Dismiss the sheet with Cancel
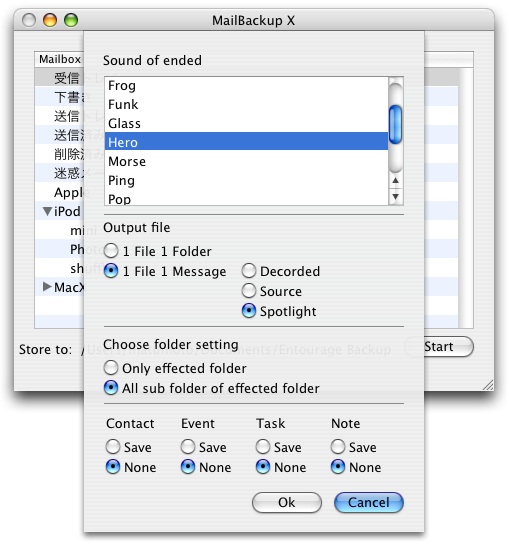 [368, 502]
